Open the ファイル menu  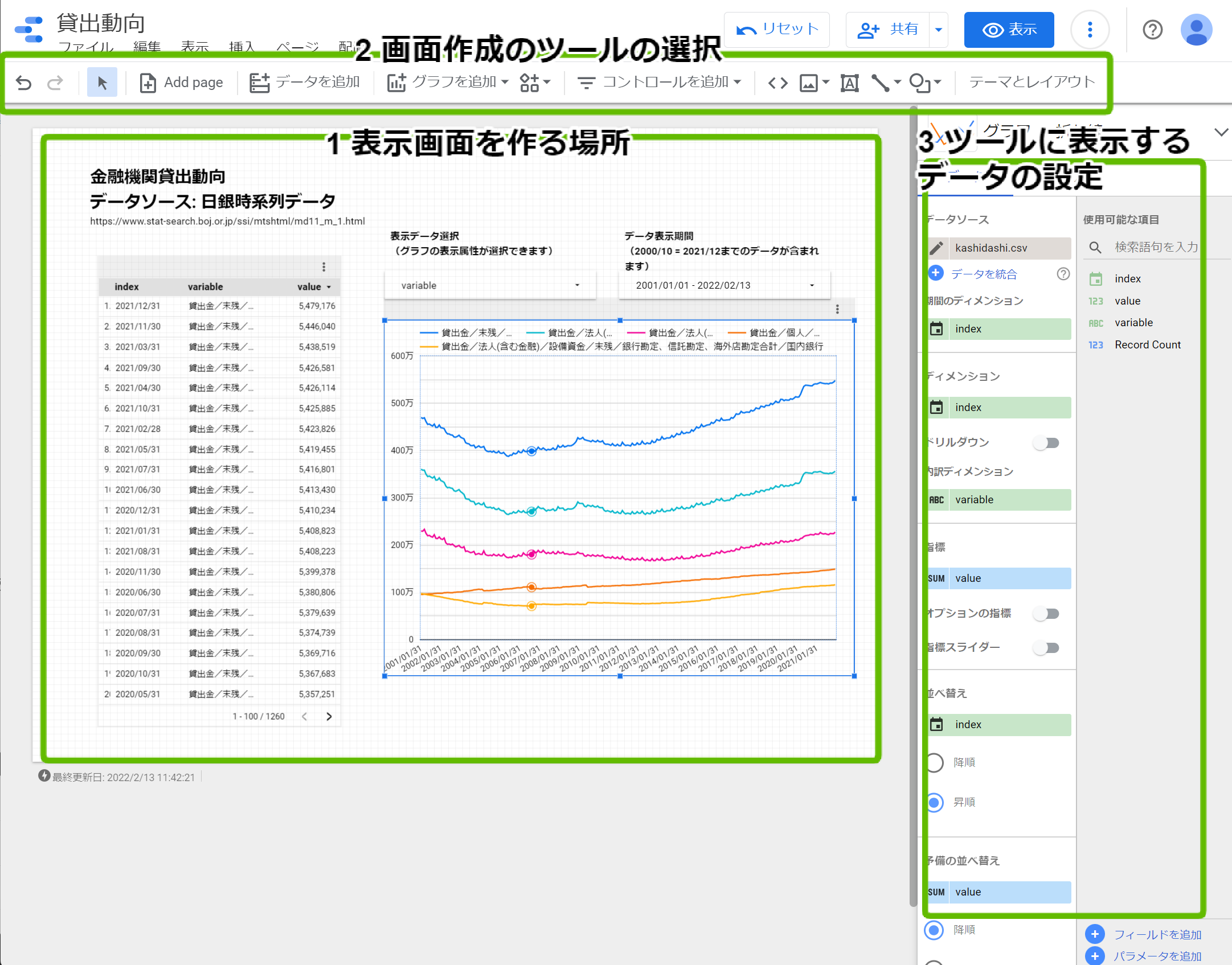85,47
